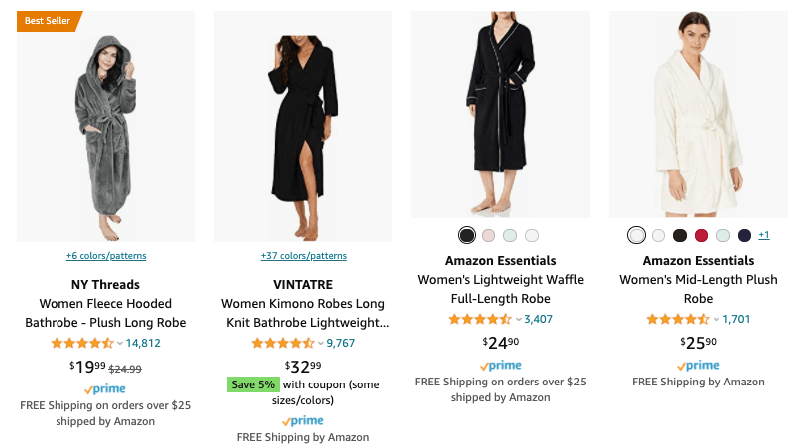Expand rating popover arrow for VINTATRE robe
Image resolution: width=798 pixels, height=448 pixels.
point(320,343)
